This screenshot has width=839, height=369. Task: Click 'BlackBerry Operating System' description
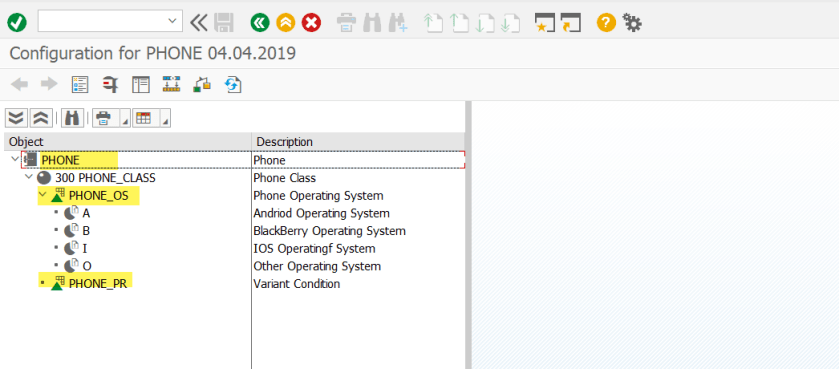(330, 231)
